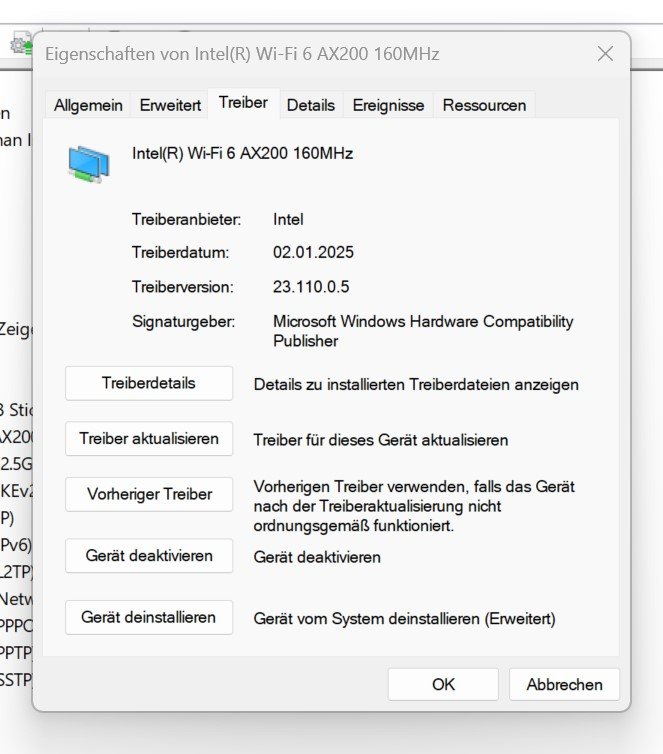
Task: Click the network adapter monitors icon
Action: 89,164
